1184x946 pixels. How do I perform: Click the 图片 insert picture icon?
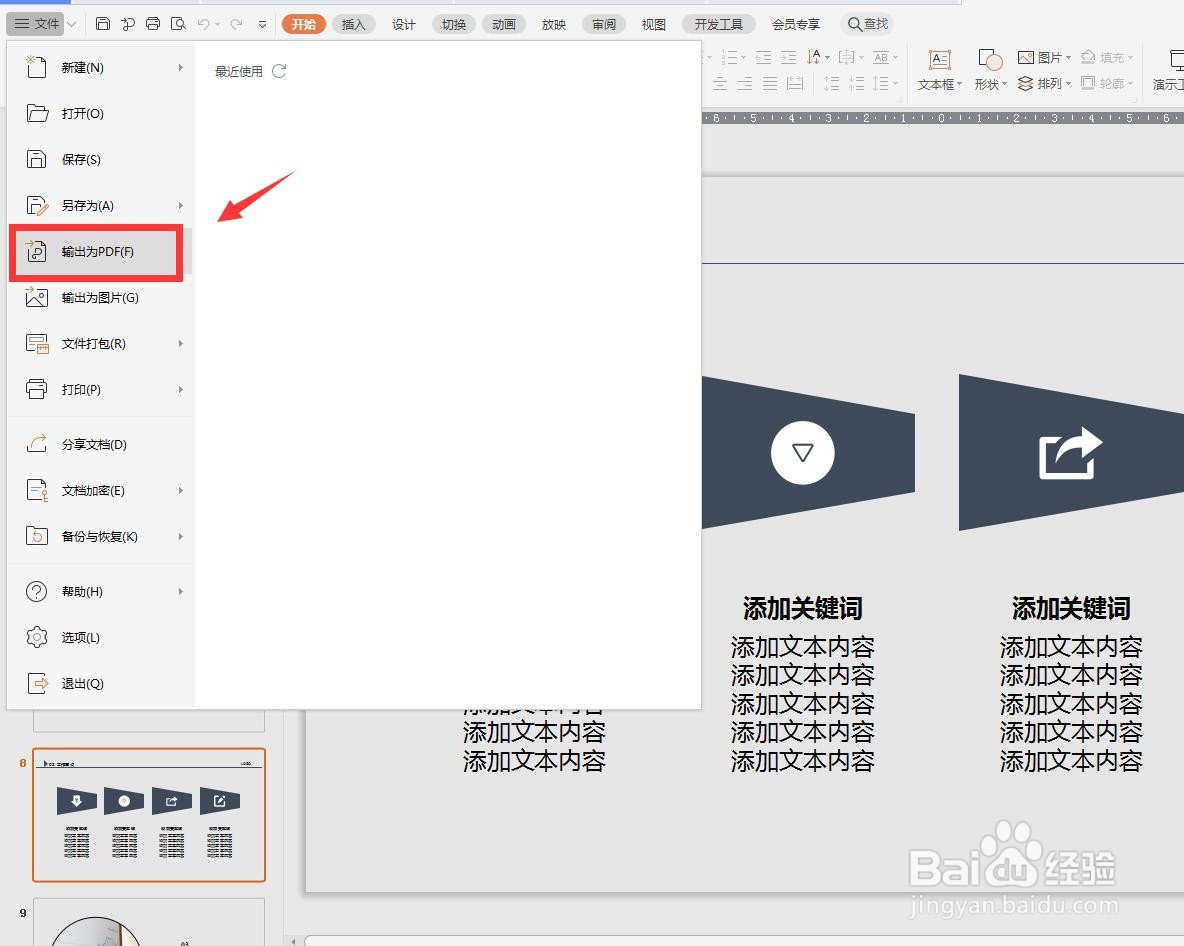coord(1025,57)
